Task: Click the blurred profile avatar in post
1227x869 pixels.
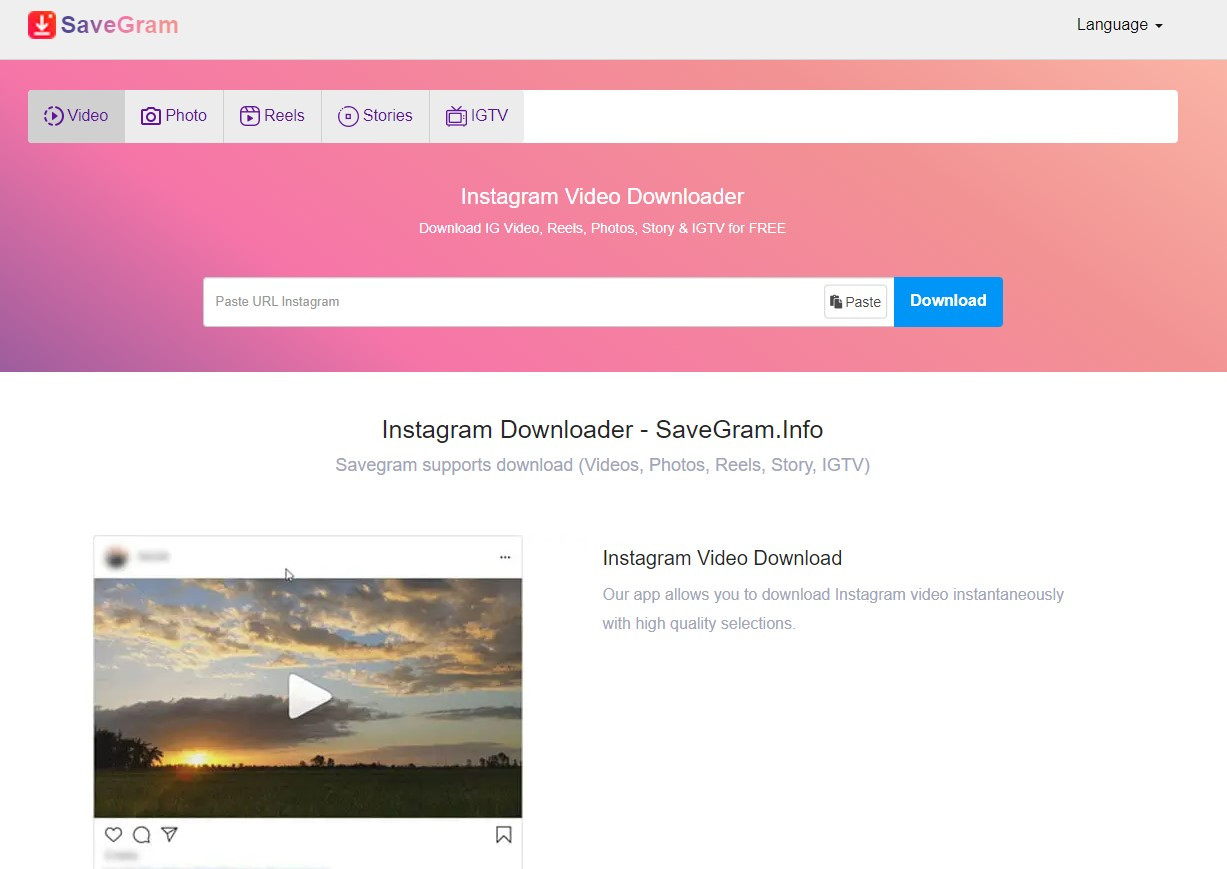Action: tap(116, 557)
